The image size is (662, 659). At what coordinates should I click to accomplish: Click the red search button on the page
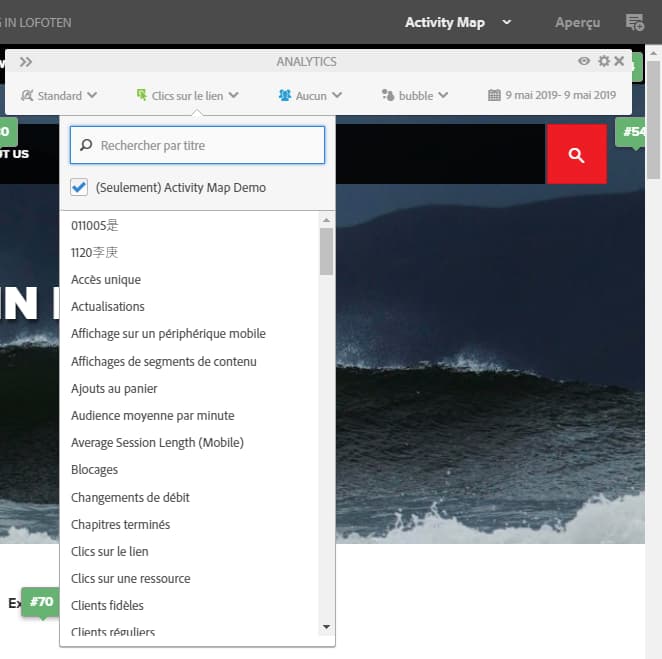click(x=577, y=154)
